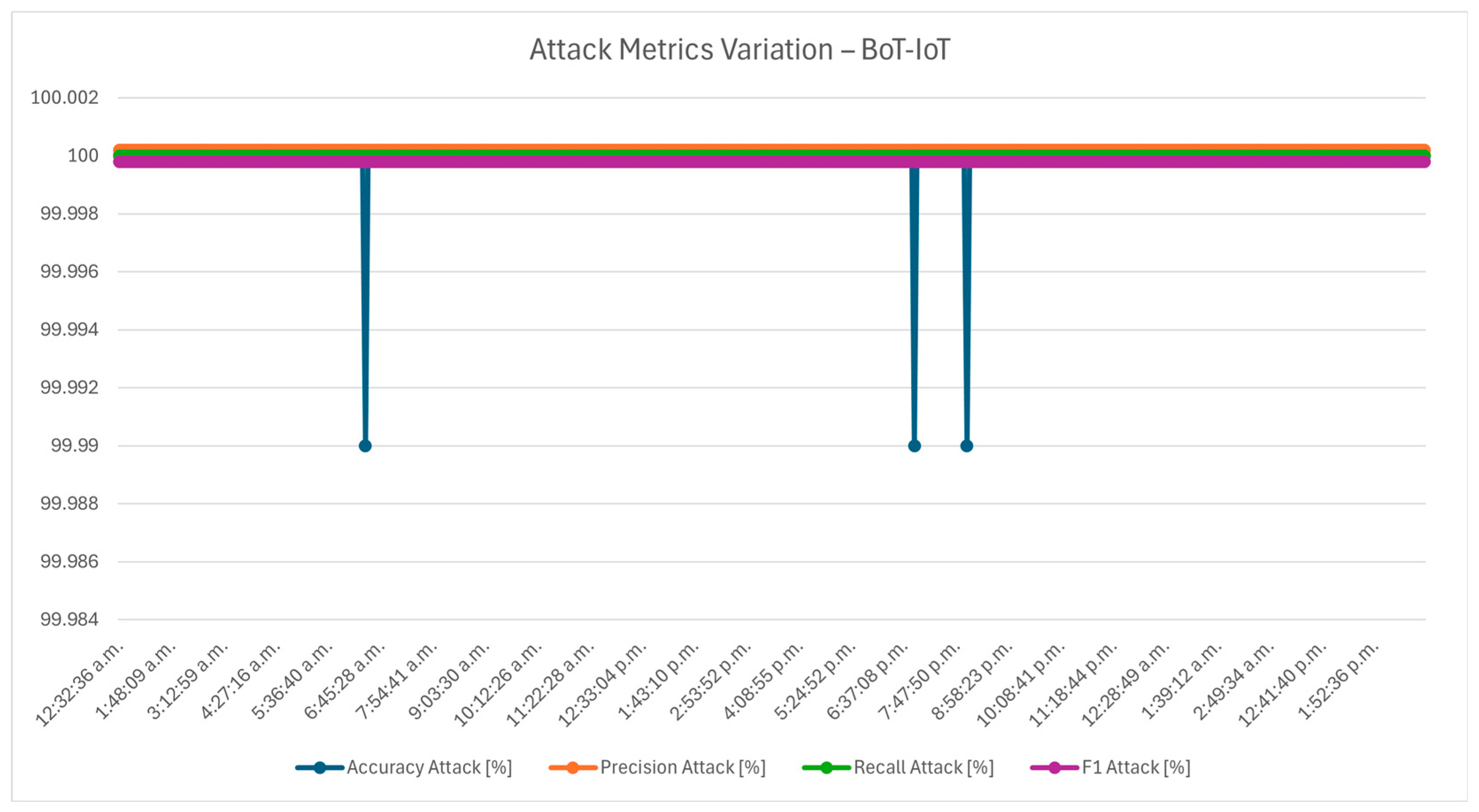The height and width of the screenshot is (812, 1479).
Task: Select the 'Precision Attack [%]' legend label
Action: 683,768
